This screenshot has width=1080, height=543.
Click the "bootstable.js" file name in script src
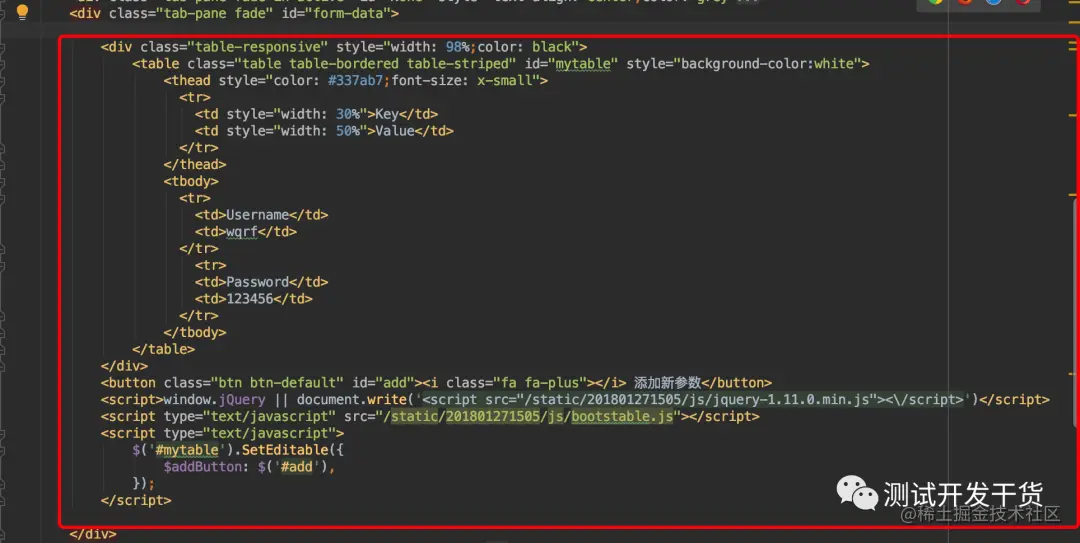[x=622, y=416]
